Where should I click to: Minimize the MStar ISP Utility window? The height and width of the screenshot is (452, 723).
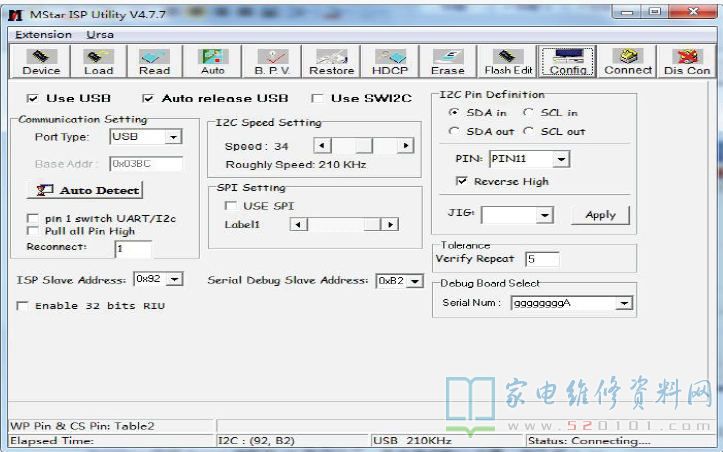[627, 12]
